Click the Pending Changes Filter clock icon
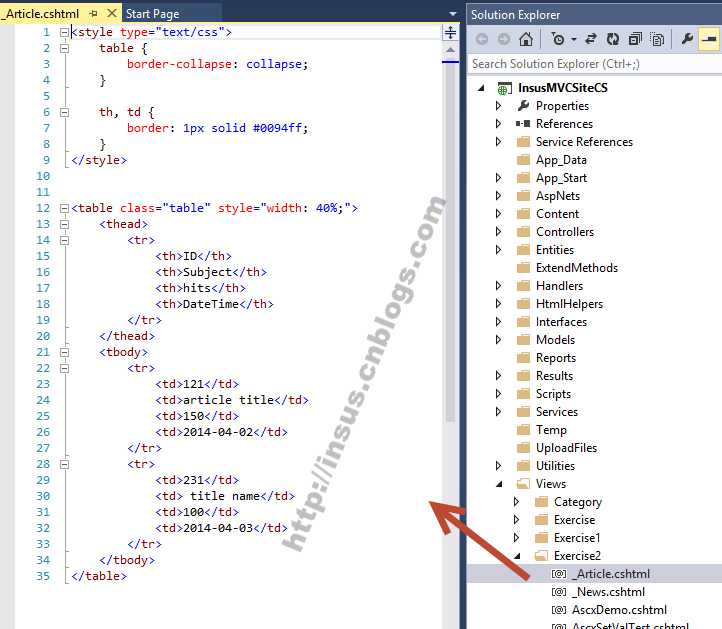The height and width of the screenshot is (629, 722). tap(558, 39)
